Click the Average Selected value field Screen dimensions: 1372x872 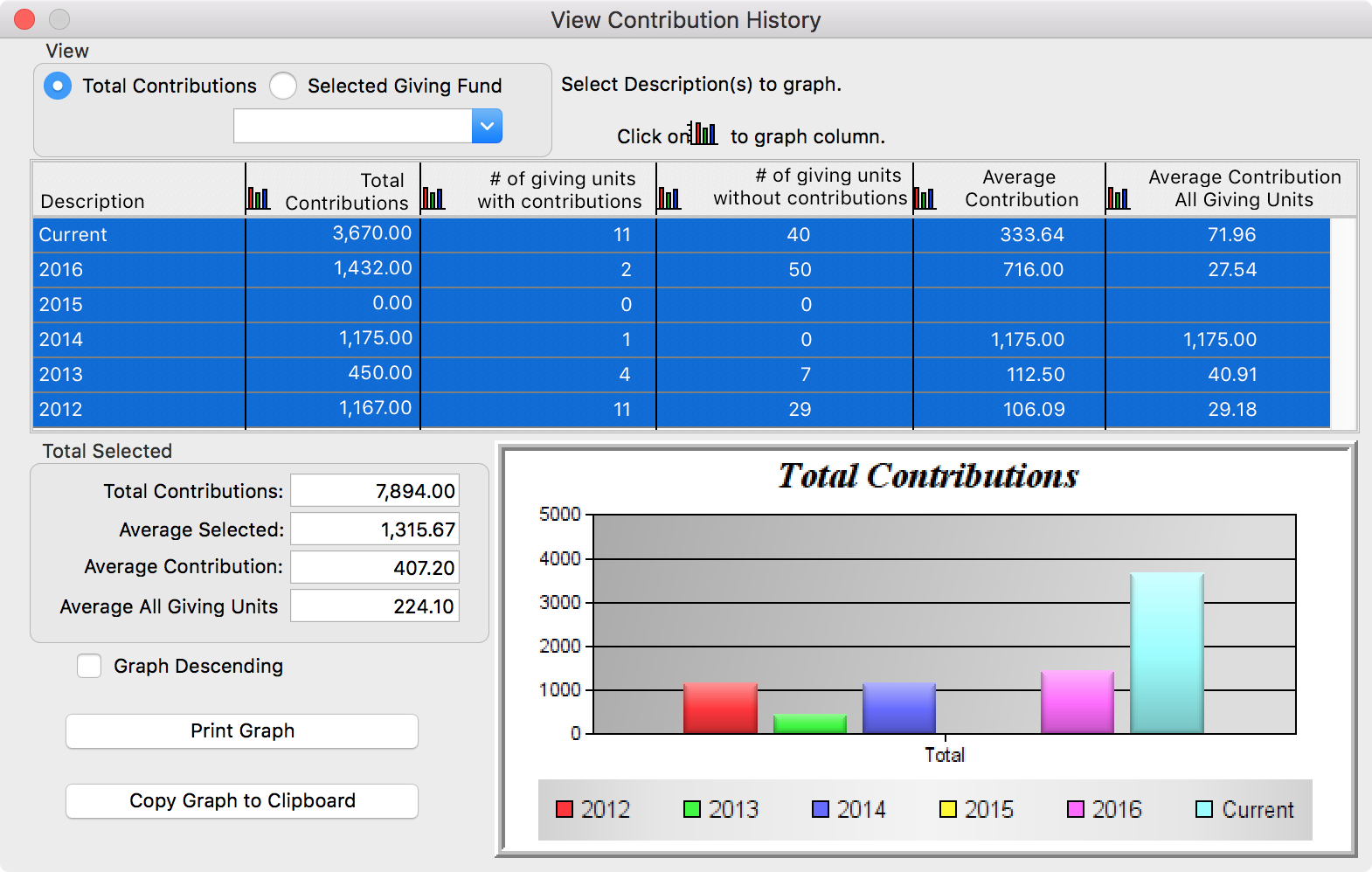pos(375,529)
